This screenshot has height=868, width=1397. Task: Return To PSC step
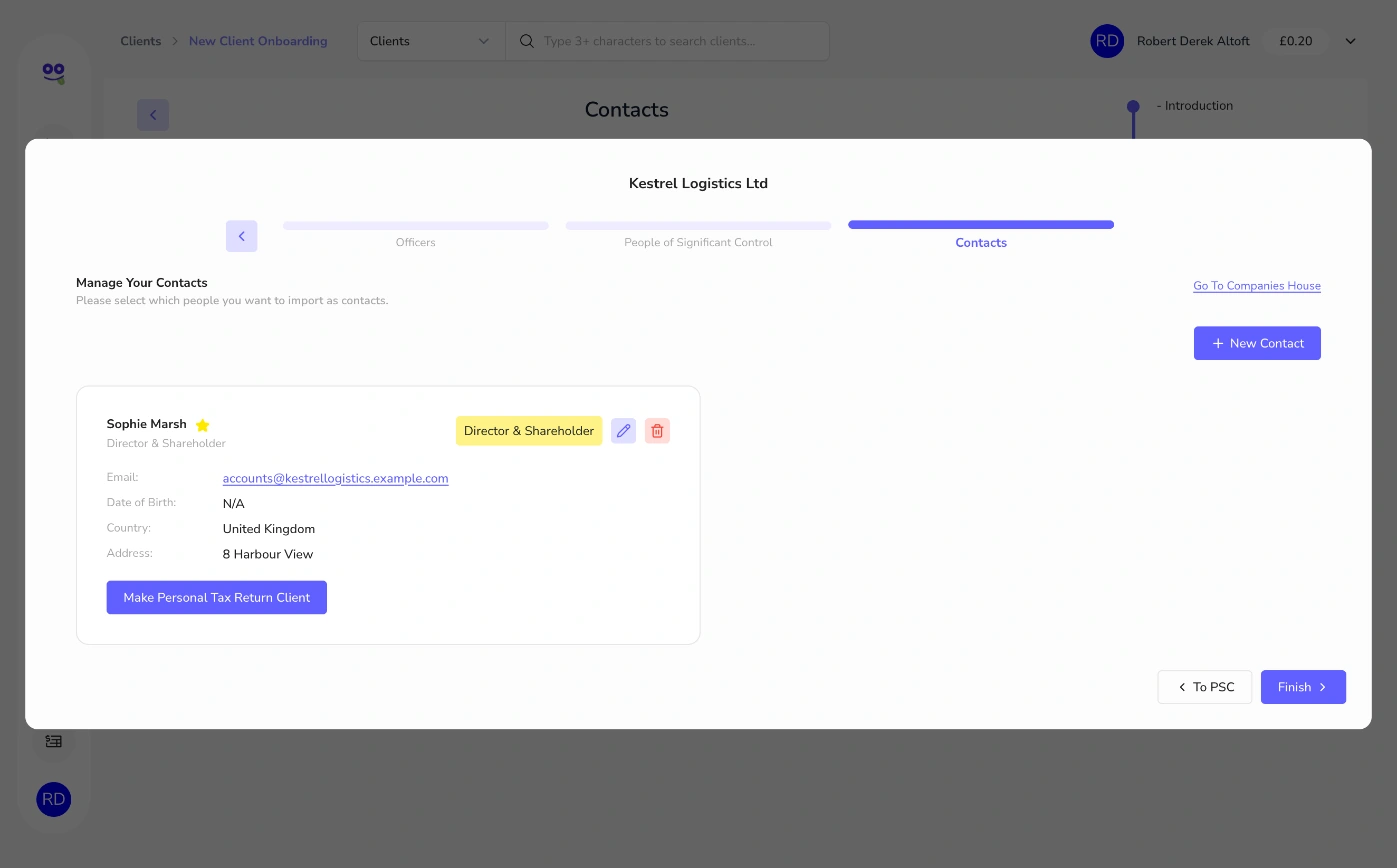pos(1205,687)
